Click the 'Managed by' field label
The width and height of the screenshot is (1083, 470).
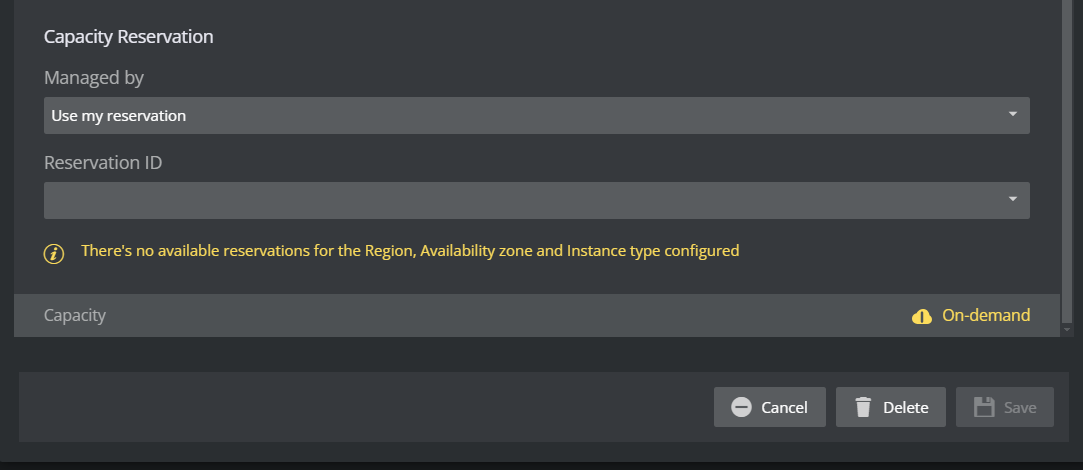click(x=94, y=77)
